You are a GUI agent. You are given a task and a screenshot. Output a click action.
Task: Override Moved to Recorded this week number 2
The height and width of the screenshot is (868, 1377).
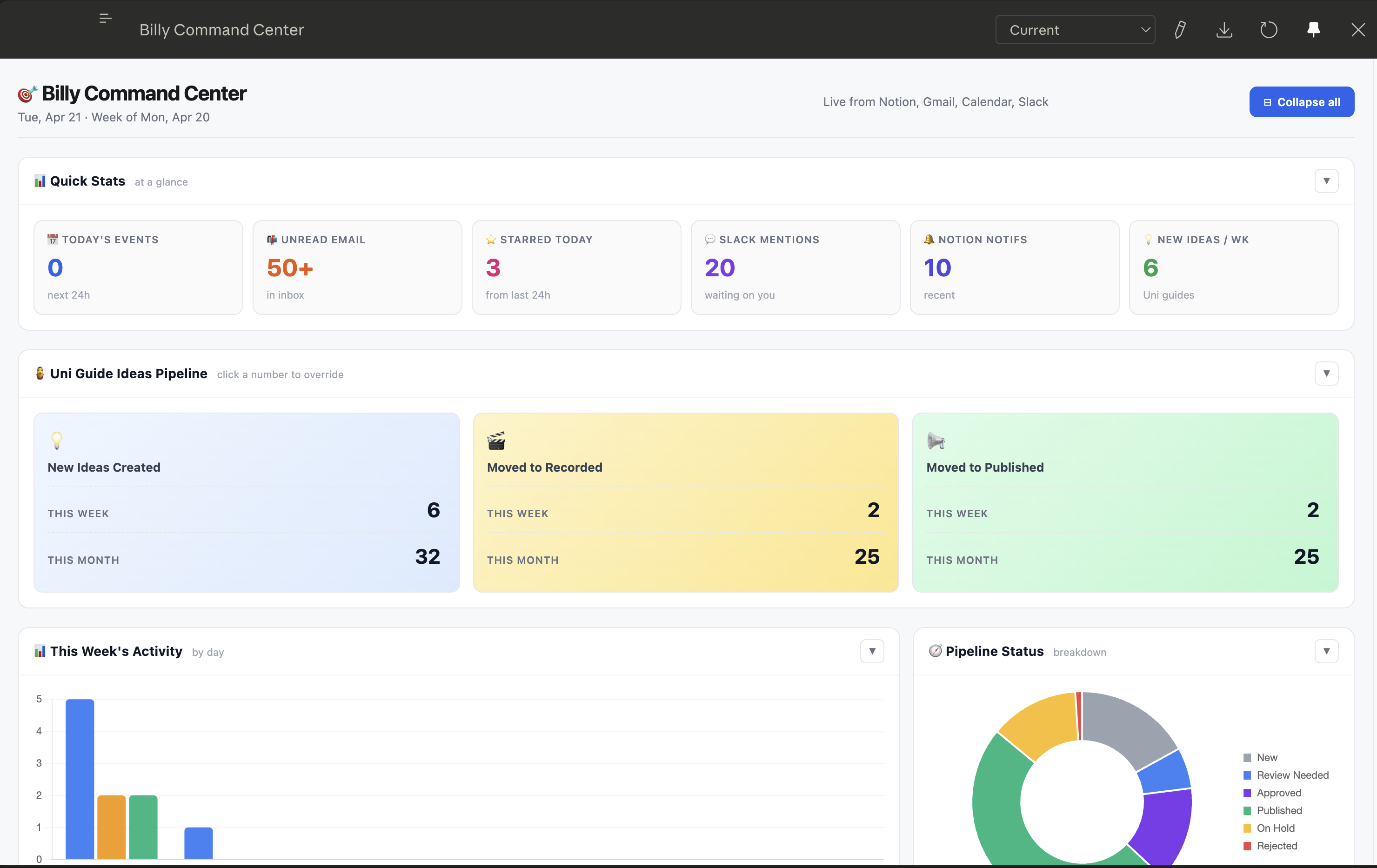click(873, 510)
